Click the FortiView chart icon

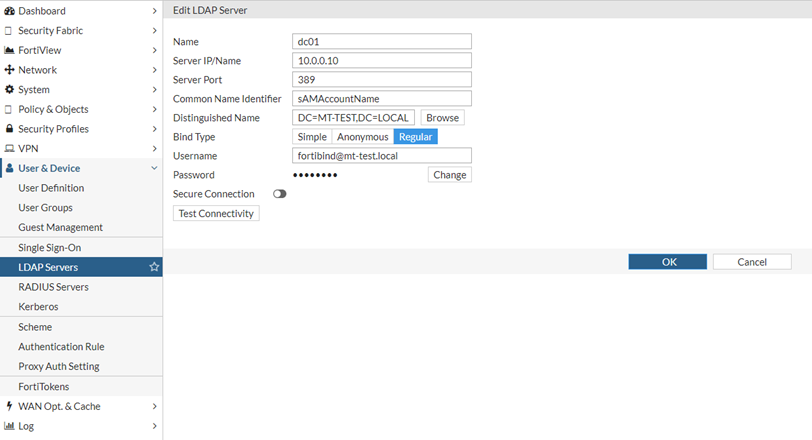tap(9, 50)
